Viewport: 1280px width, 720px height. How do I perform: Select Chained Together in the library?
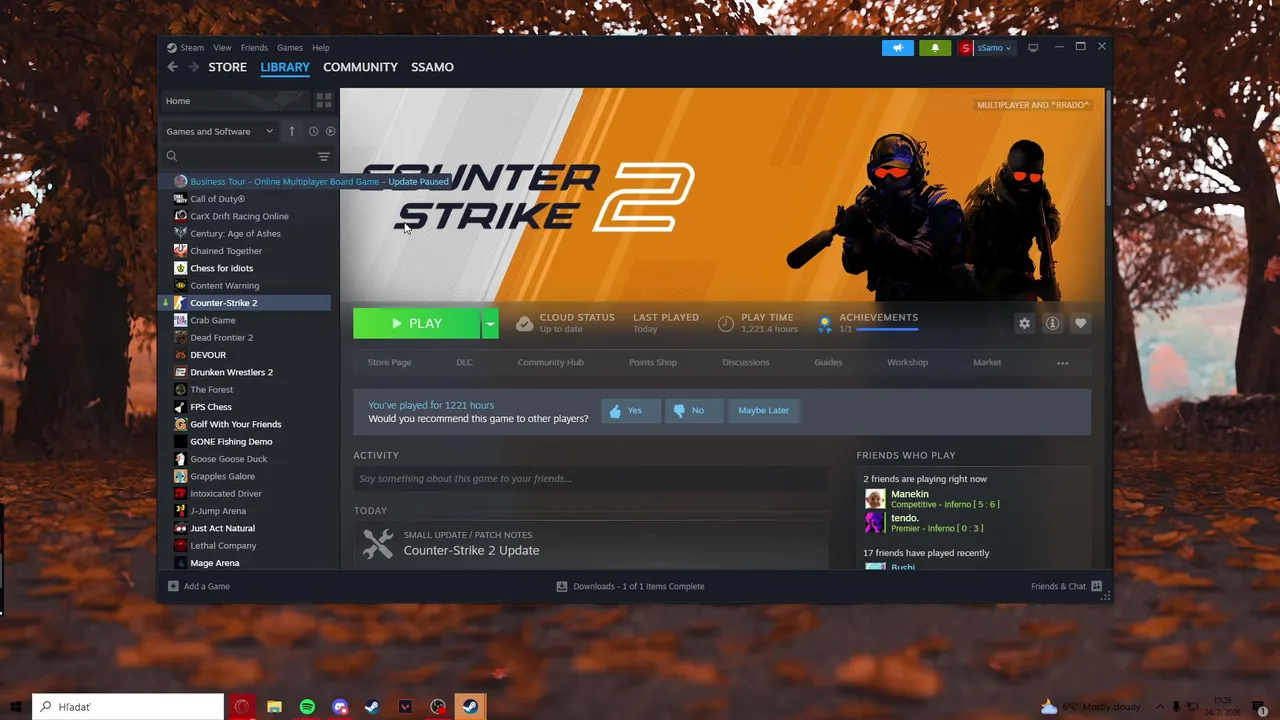click(226, 251)
